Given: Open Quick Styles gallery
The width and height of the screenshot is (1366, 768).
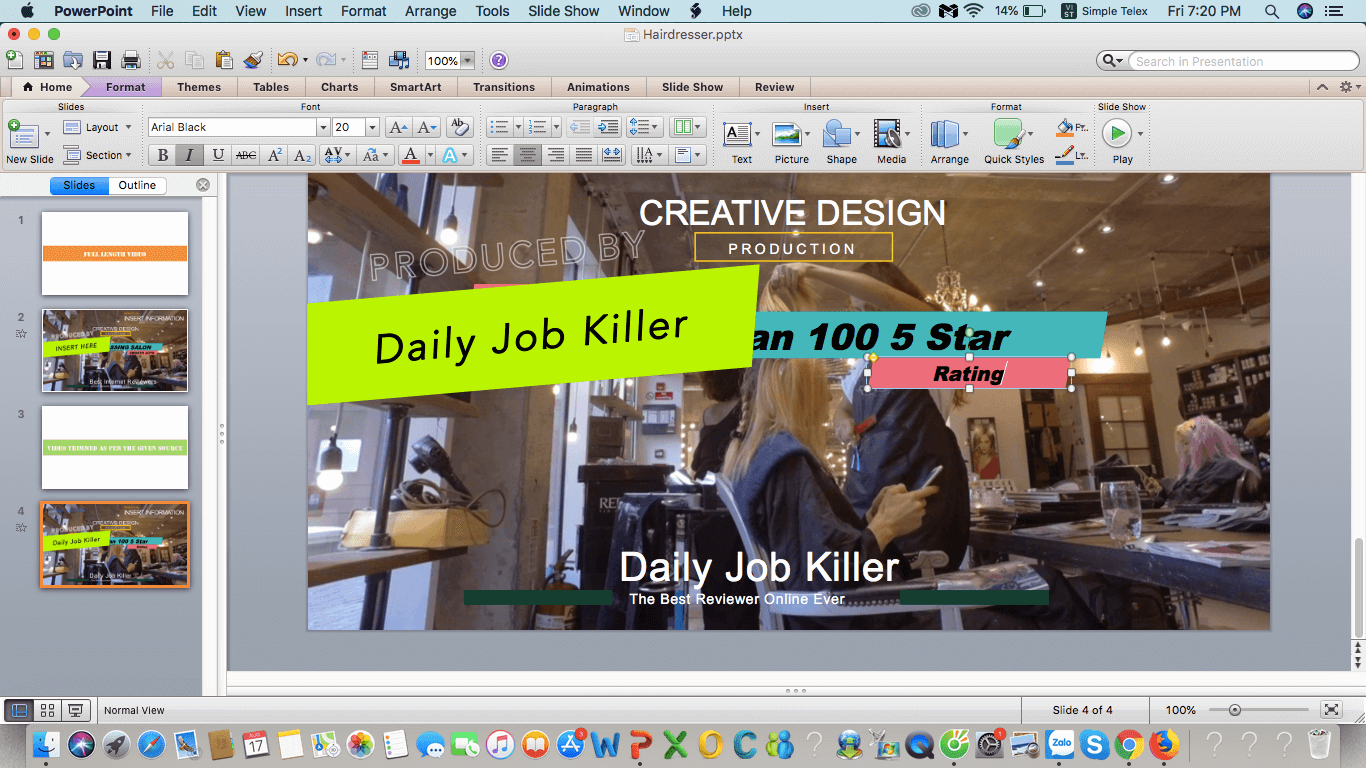Looking at the screenshot, I should 1013,141.
